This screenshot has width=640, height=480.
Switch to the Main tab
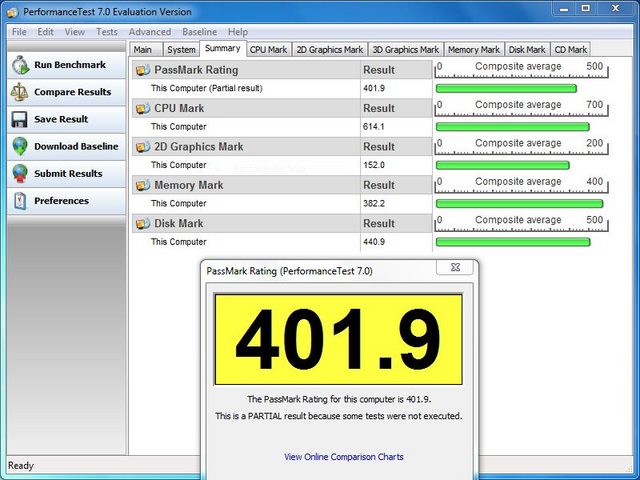click(146, 49)
